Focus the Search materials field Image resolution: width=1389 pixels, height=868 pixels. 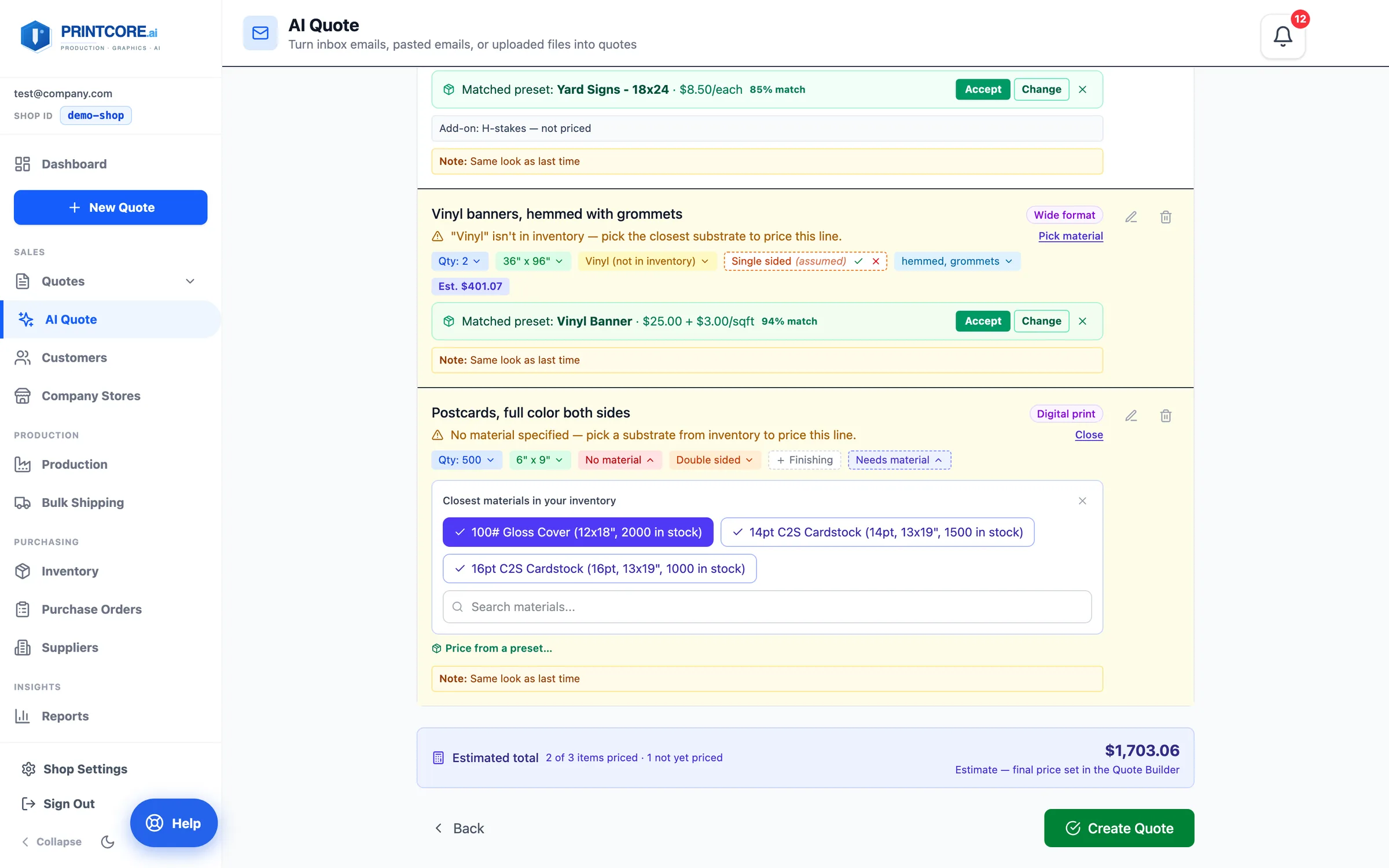click(x=767, y=606)
